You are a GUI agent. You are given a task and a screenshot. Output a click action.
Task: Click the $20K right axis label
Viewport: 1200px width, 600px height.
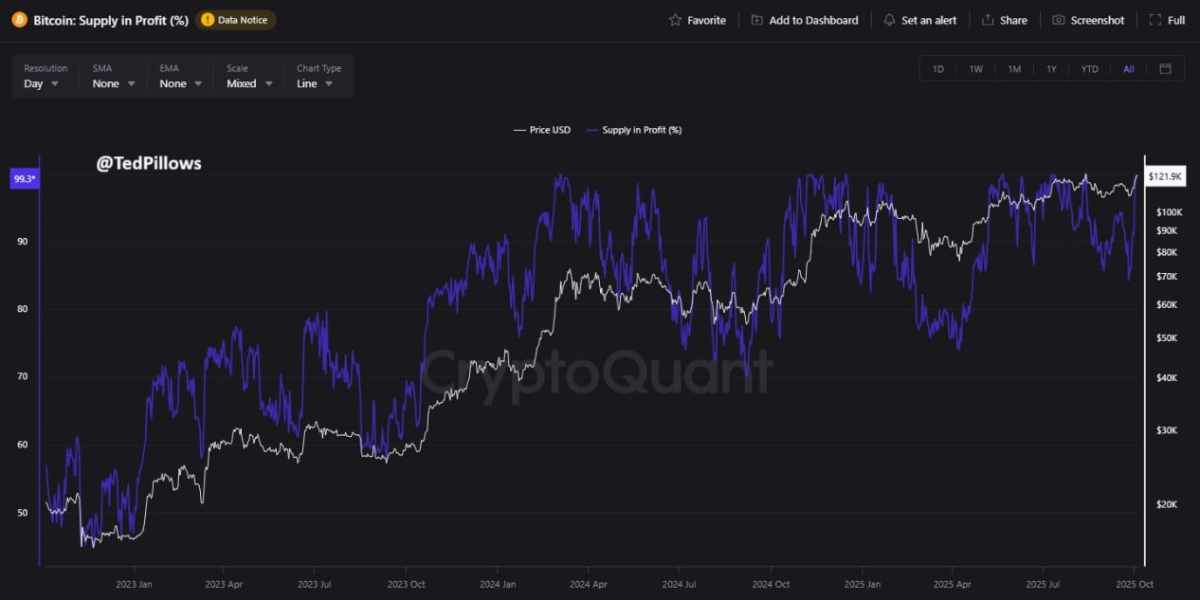[1166, 505]
